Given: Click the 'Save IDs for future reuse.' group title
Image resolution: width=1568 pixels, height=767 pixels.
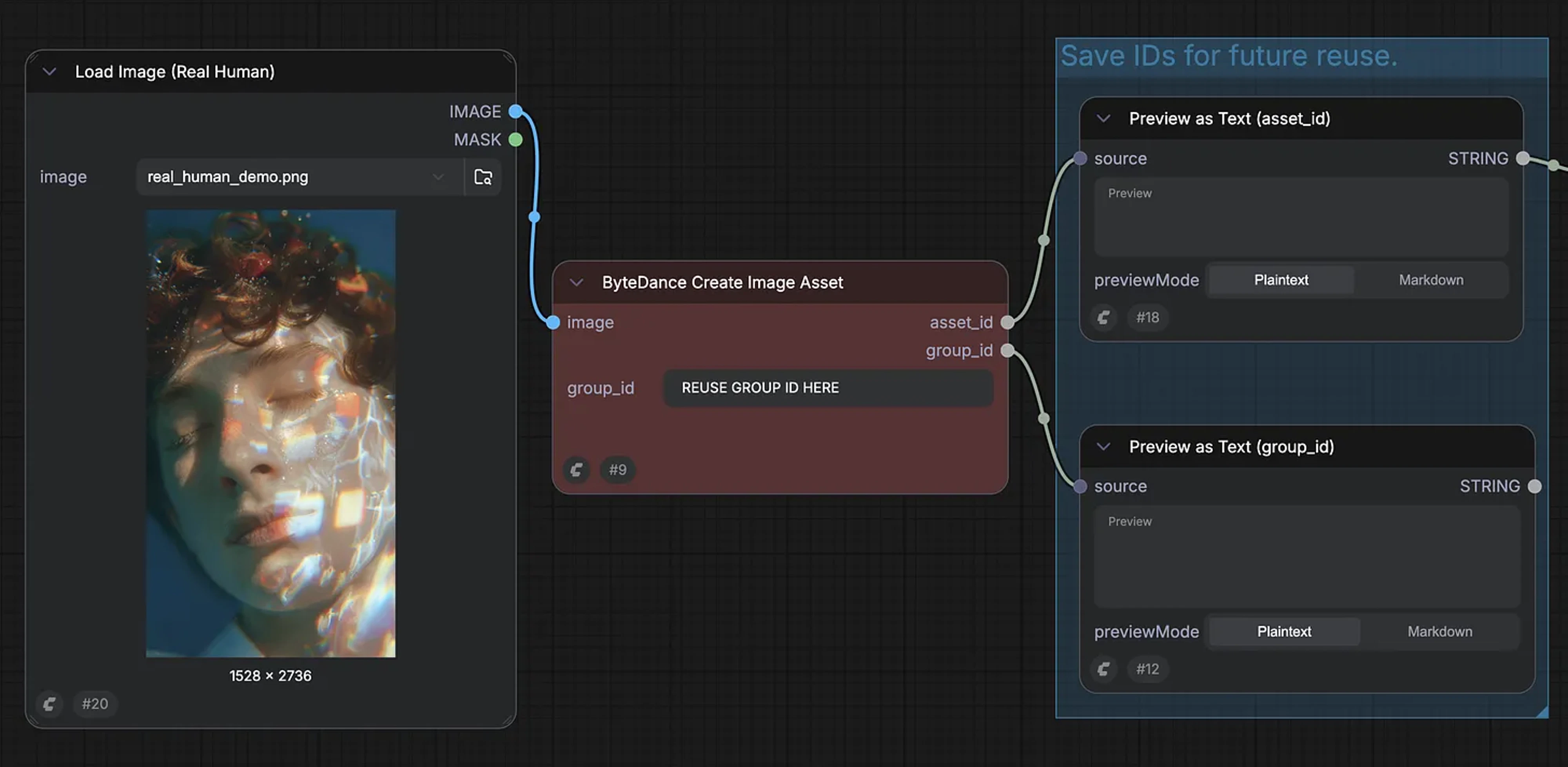Looking at the screenshot, I should 1229,56.
